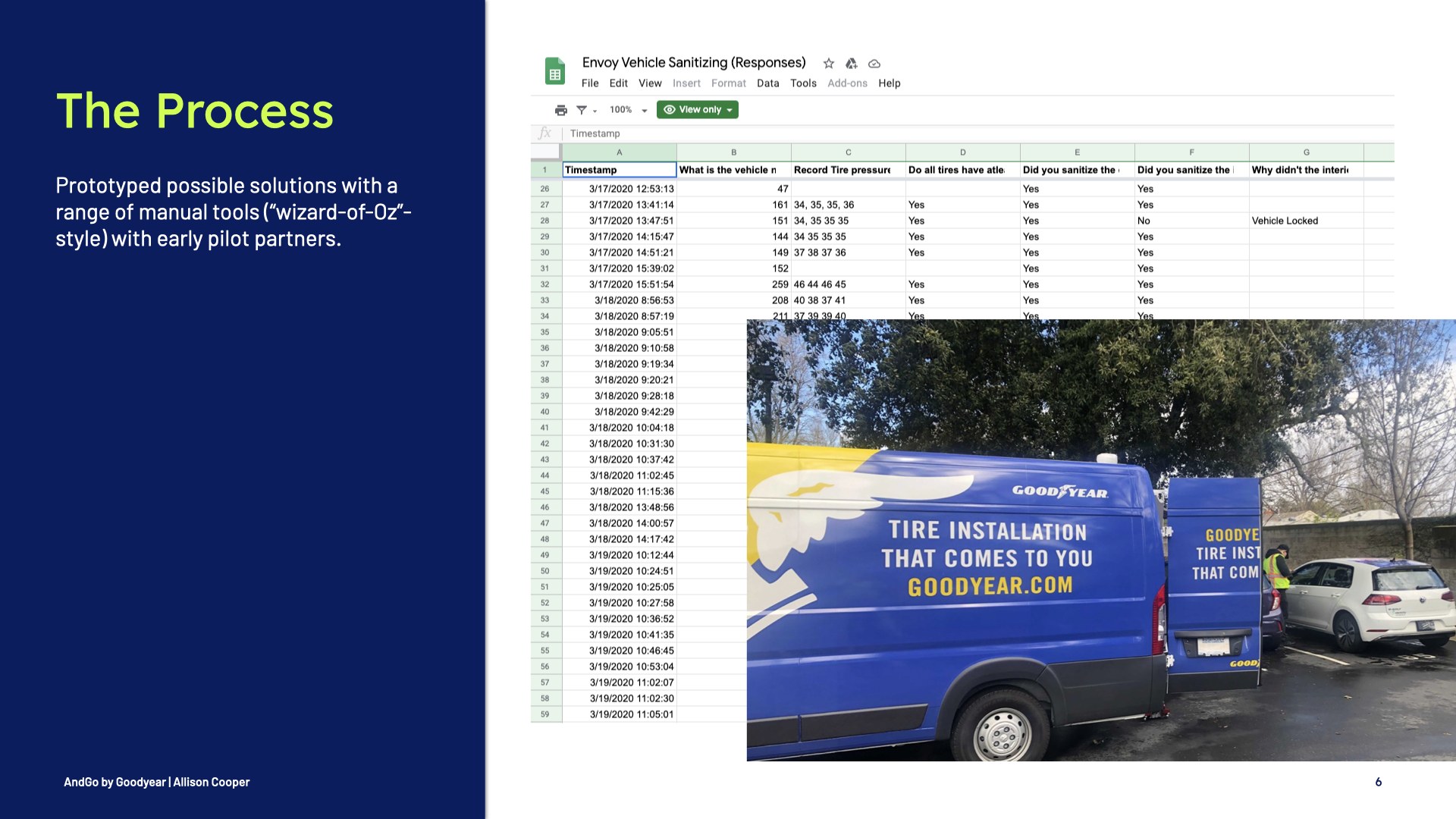This screenshot has height=819, width=1456.
Task: Open the View menu
Action: coord(650,83)
